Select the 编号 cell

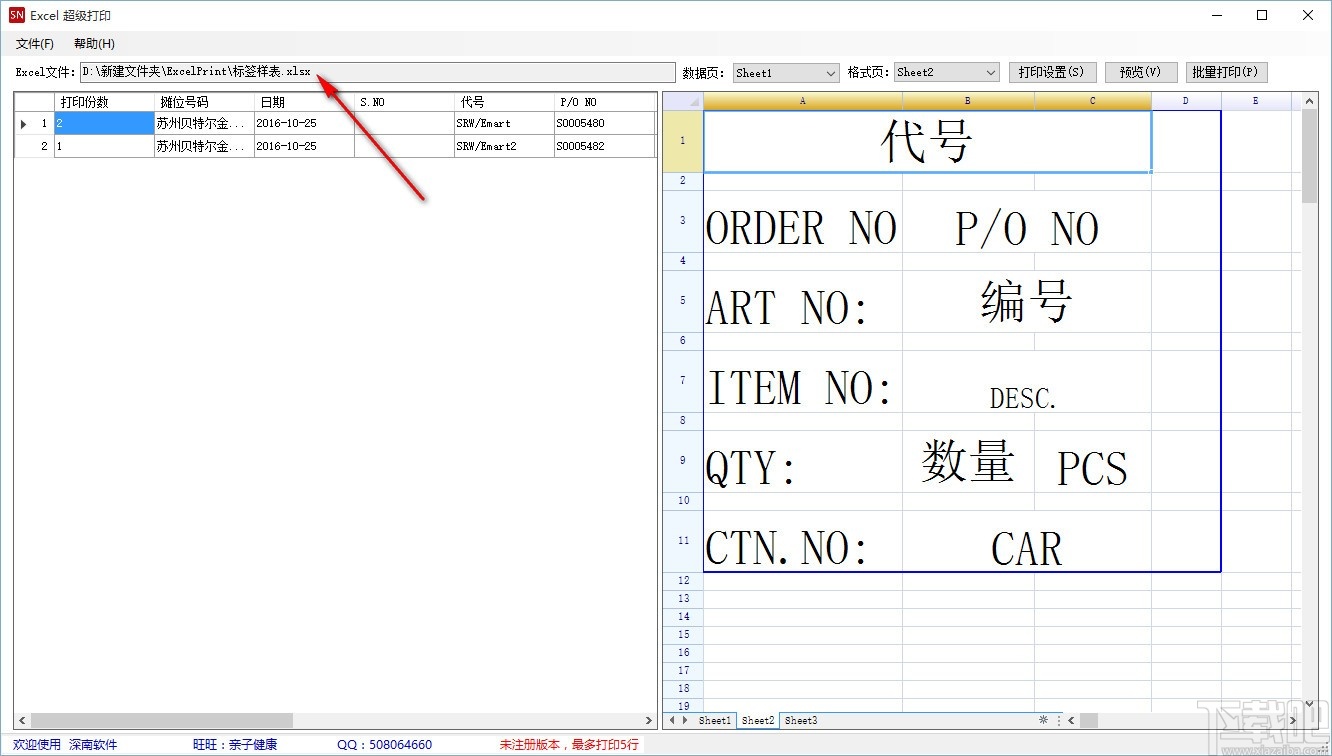1027,301
